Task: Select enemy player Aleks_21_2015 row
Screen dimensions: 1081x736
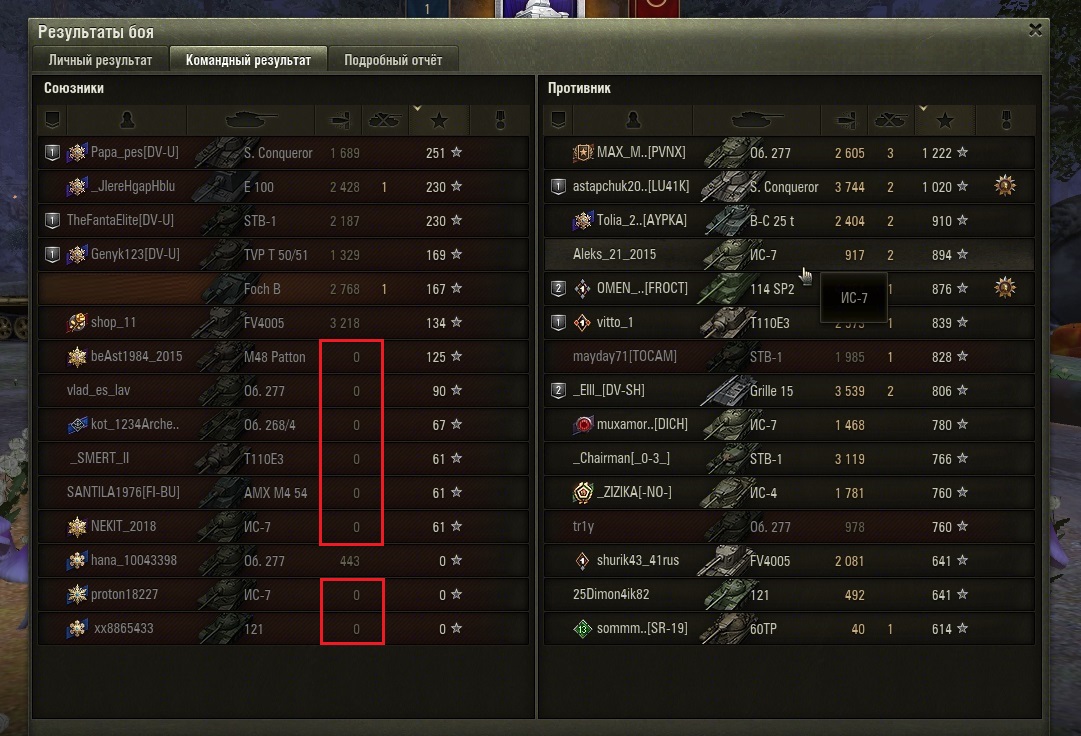Action: (789, 254)
